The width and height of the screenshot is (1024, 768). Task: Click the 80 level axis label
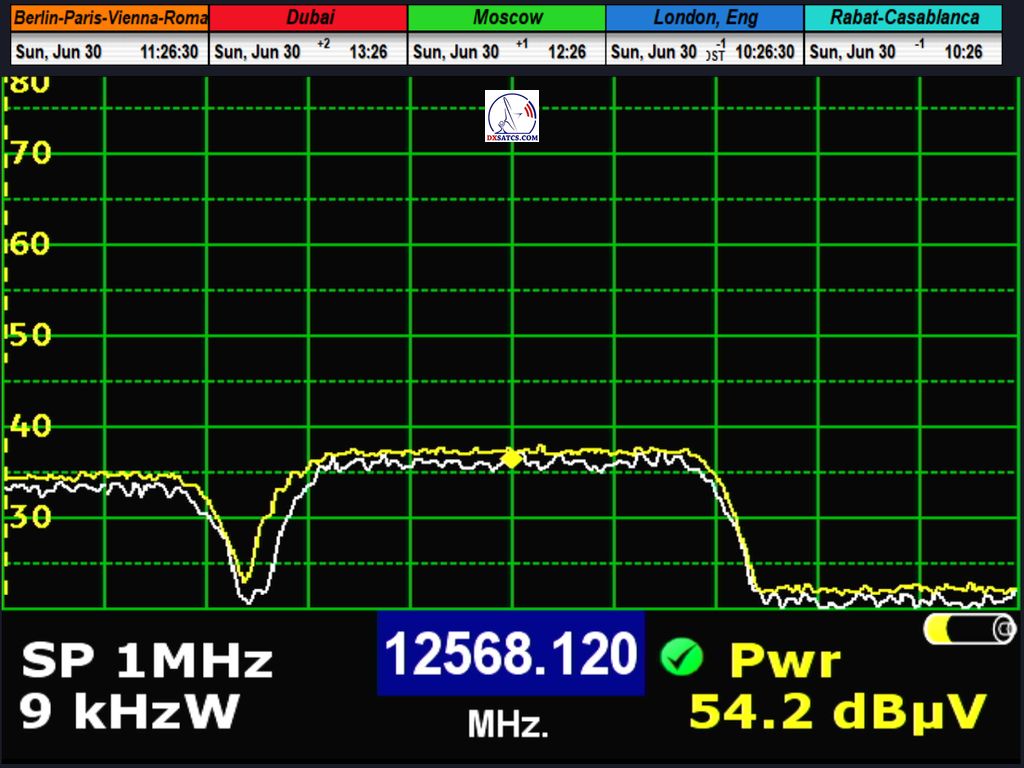28,84
